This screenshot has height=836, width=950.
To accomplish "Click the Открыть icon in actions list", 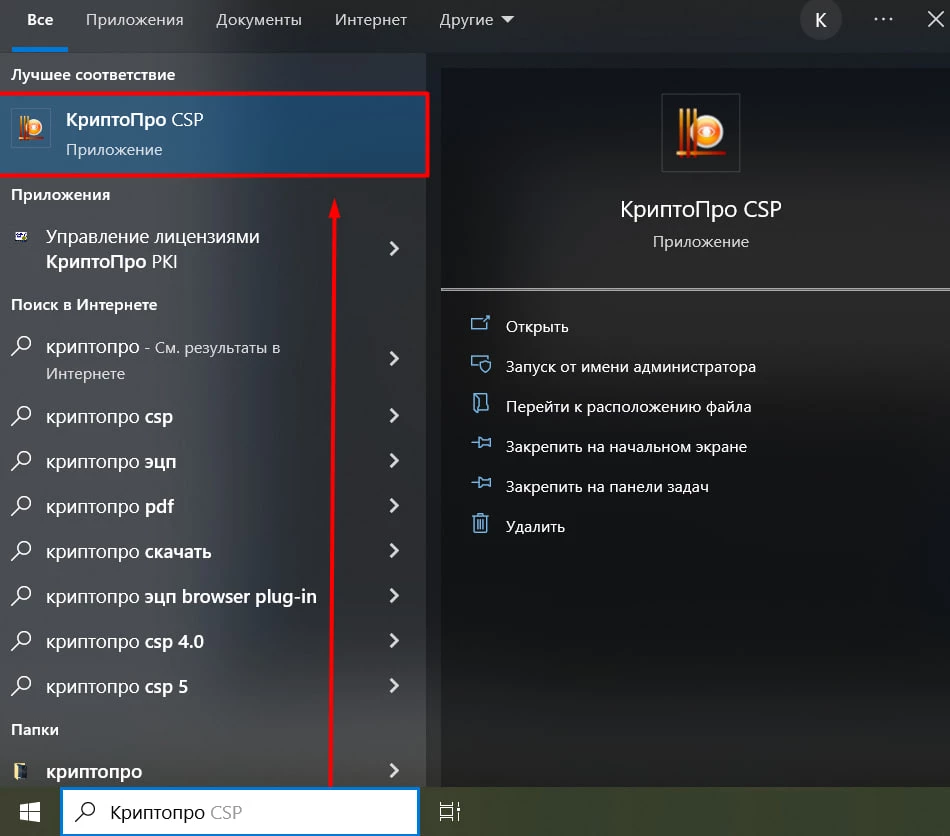I will click(480, 324).
